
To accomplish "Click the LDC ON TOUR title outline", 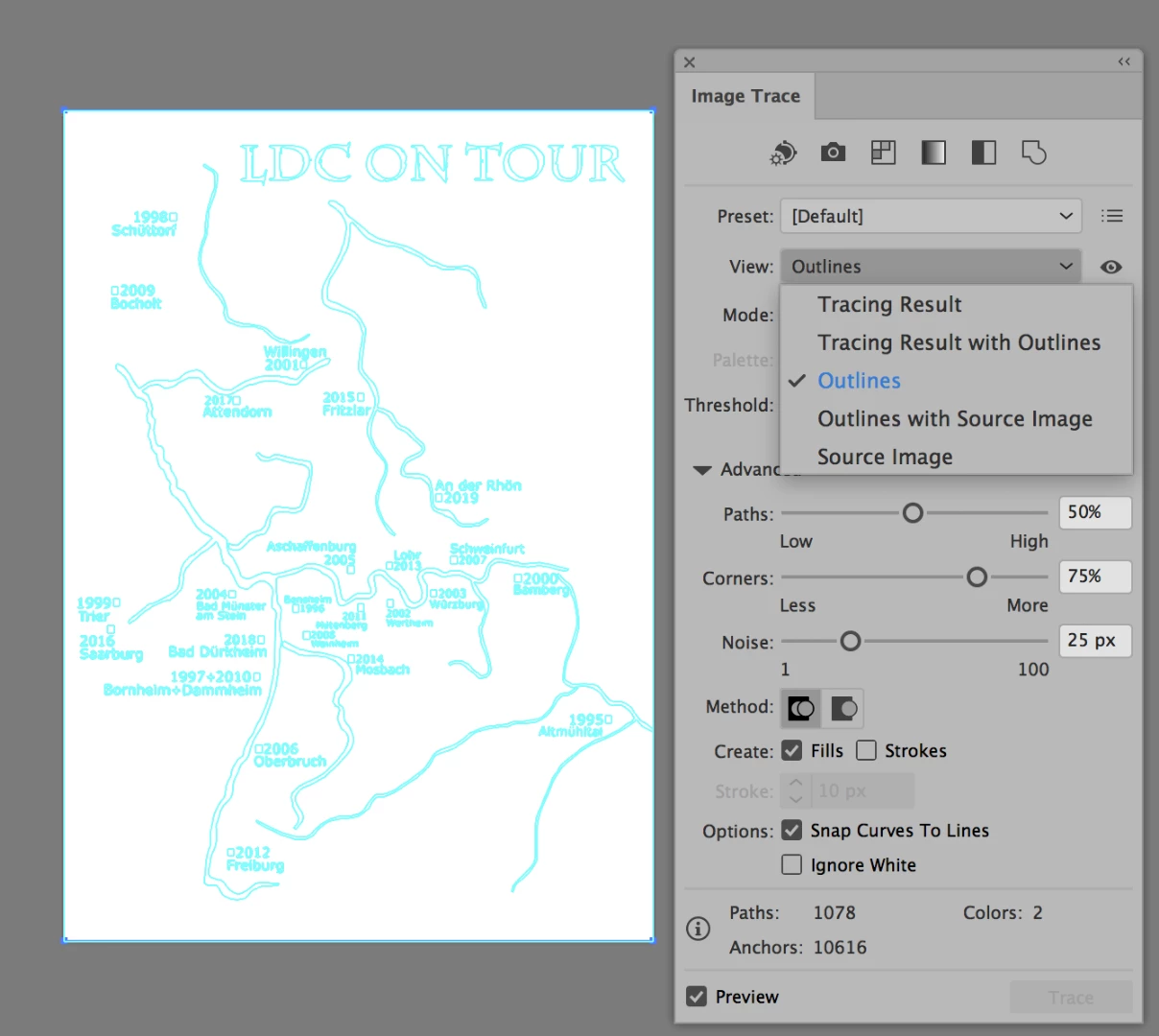I will (432, 163).
